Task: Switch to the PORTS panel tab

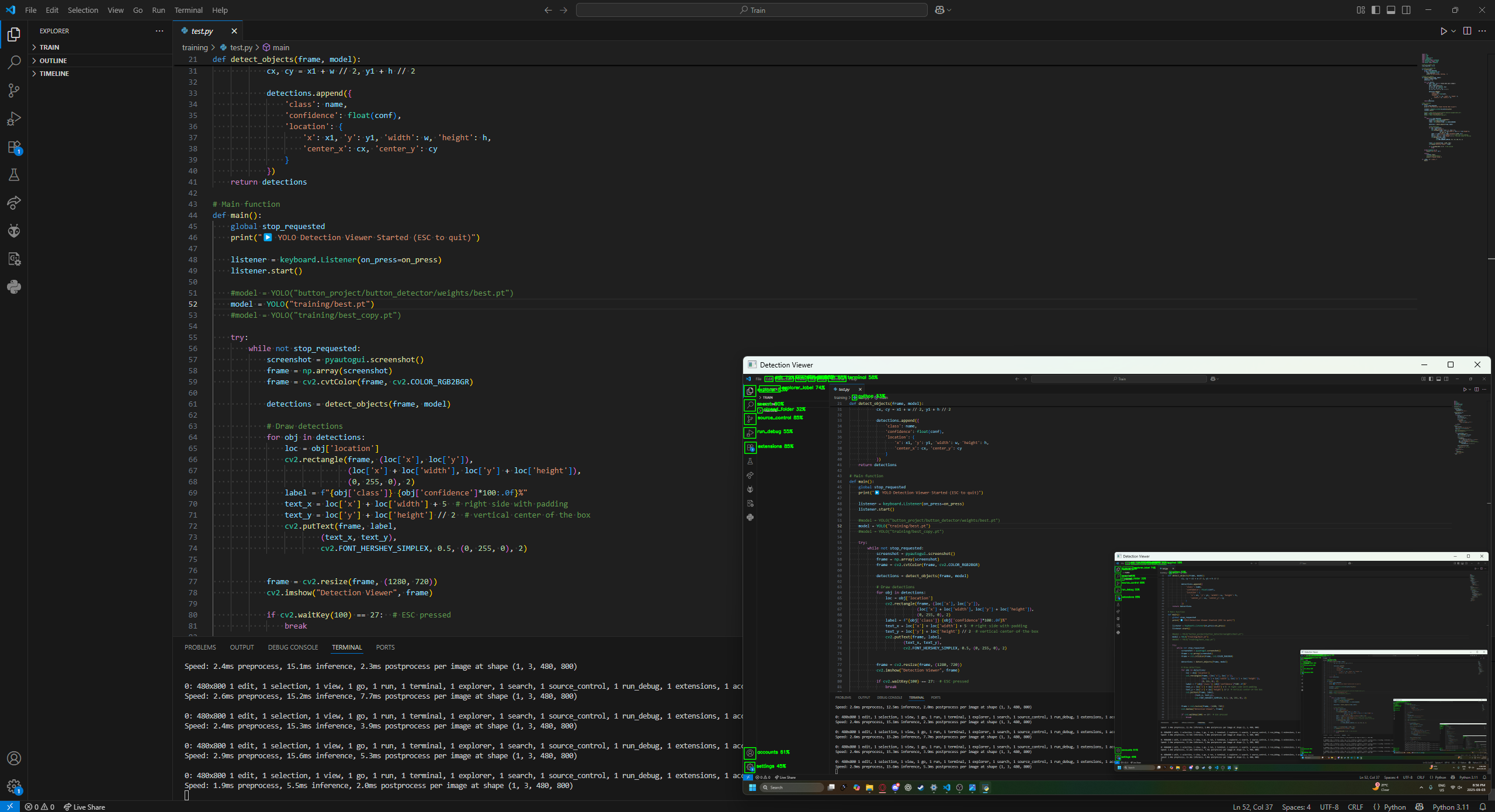Action: click(385, 647)
